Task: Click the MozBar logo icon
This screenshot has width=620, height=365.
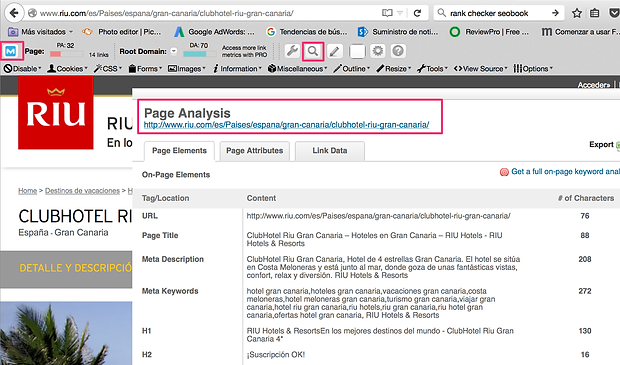Action: (11, 51)
